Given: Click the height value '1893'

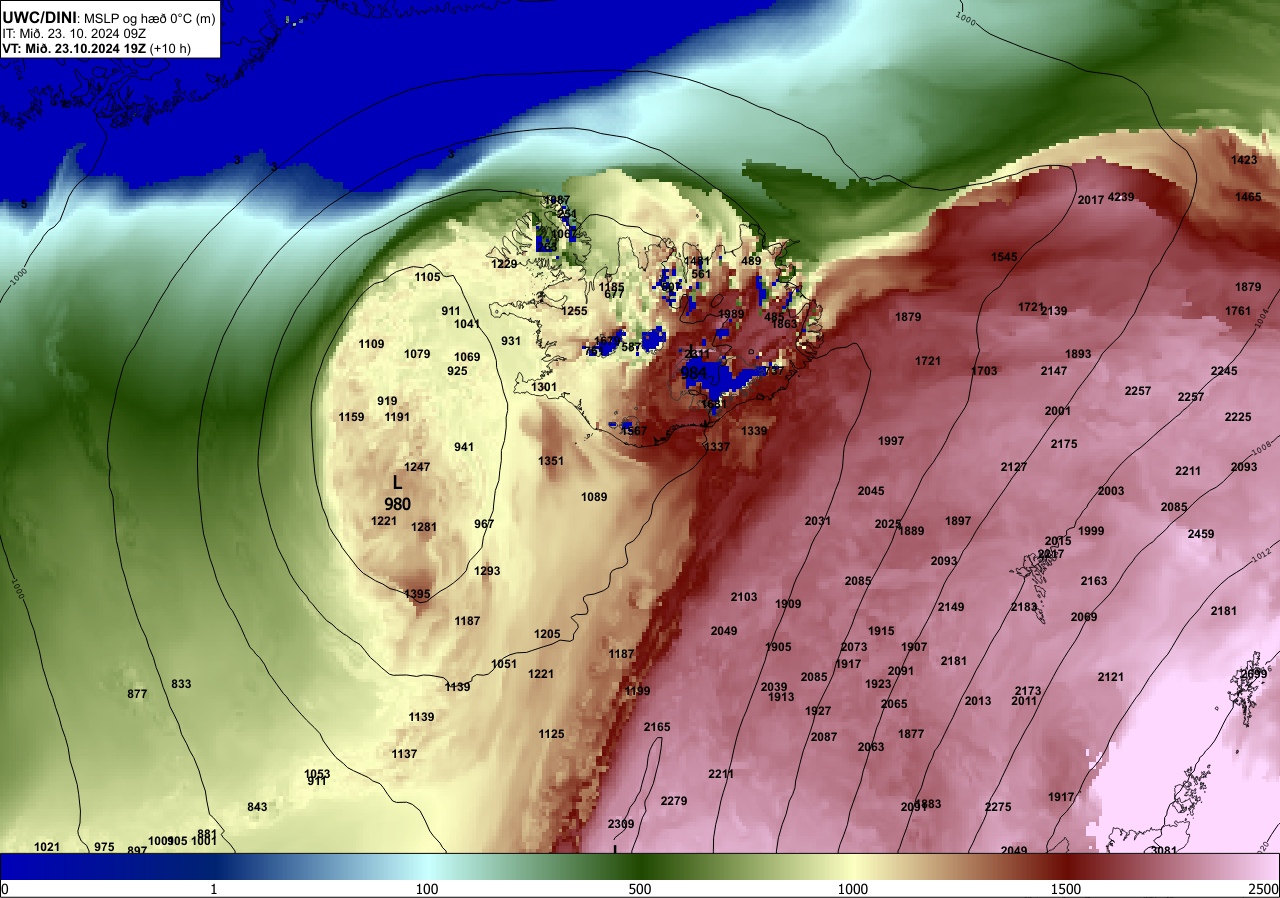Looking at the screenshot, I should tap(1078, 354).
